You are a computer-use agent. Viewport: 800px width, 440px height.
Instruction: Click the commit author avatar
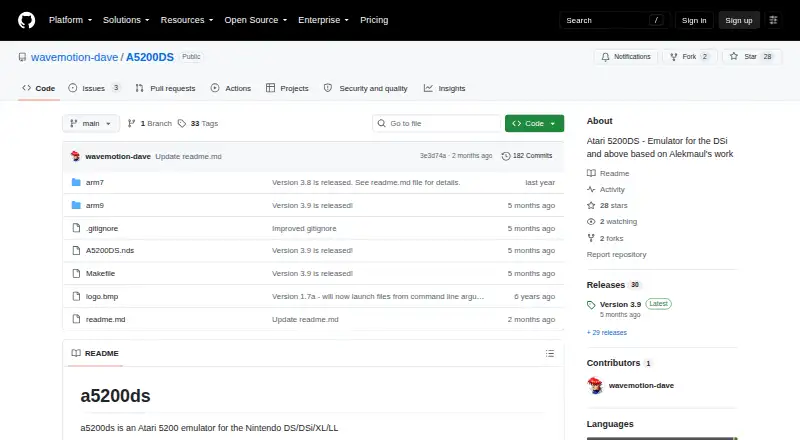pos(76,156)
